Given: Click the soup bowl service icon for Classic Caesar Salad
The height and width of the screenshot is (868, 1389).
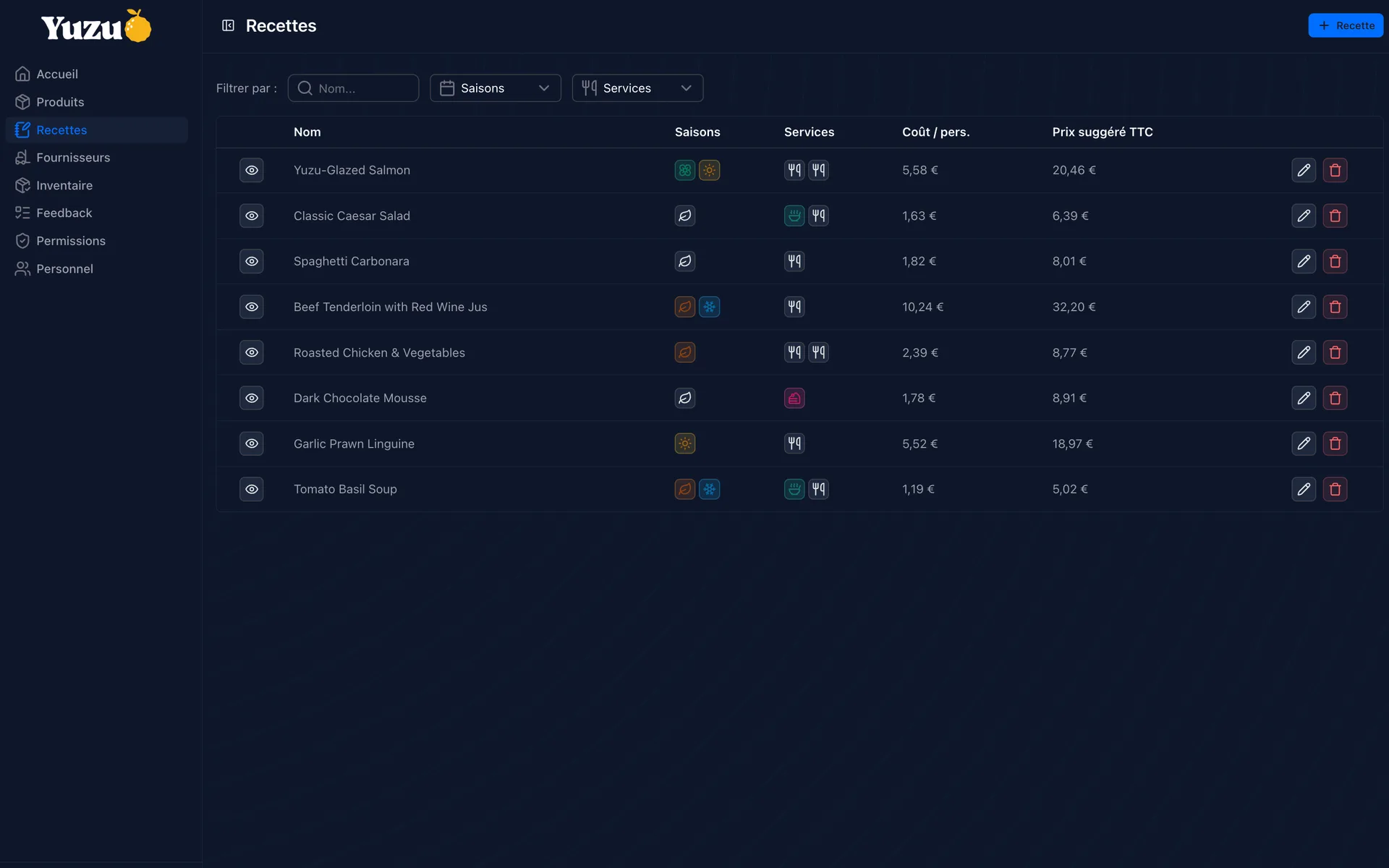Looking at the screenshot, I should 794,216.
